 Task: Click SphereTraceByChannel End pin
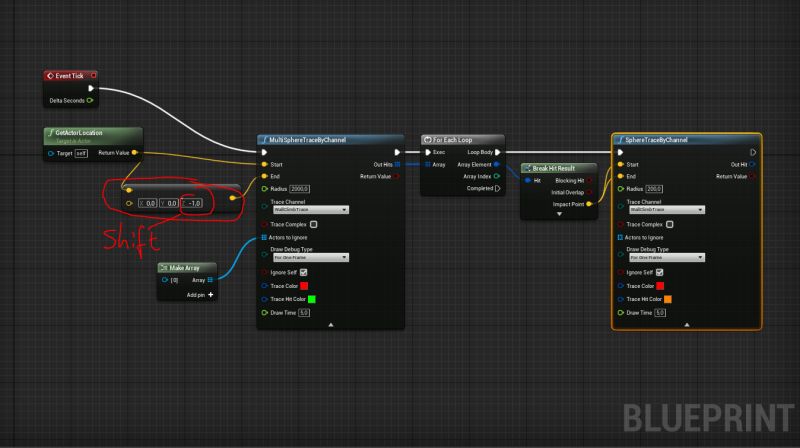pyautogui.click(x=620, y=176)
